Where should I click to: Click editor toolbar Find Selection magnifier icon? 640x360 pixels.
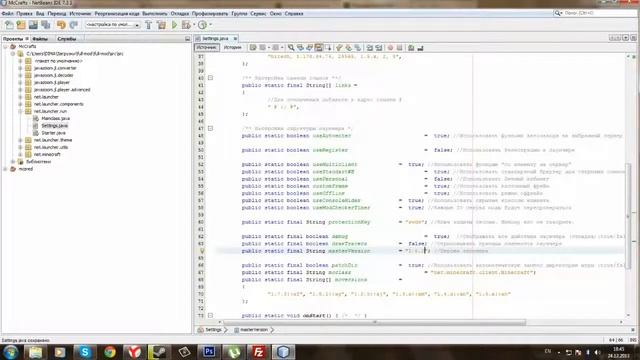pos(291,48)
